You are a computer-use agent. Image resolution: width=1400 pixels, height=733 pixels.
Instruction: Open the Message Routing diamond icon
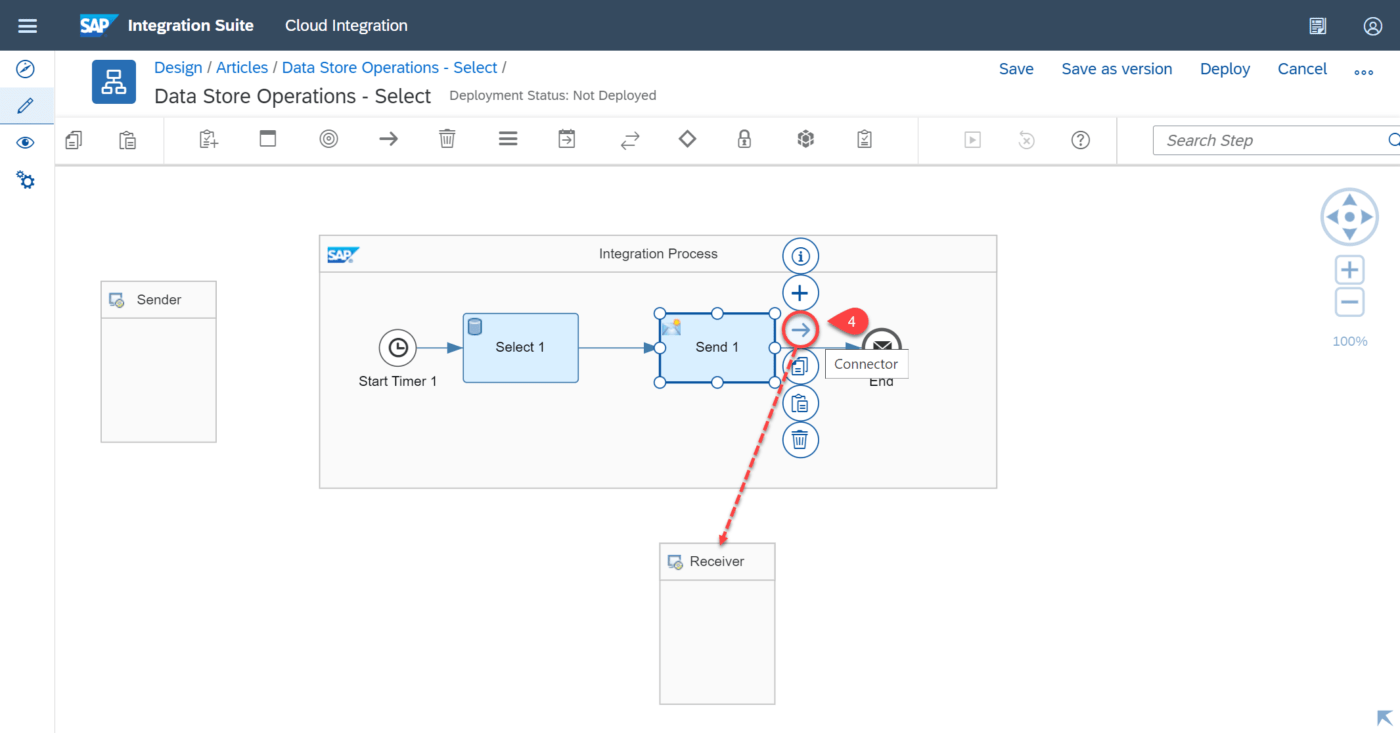[687, 139]
